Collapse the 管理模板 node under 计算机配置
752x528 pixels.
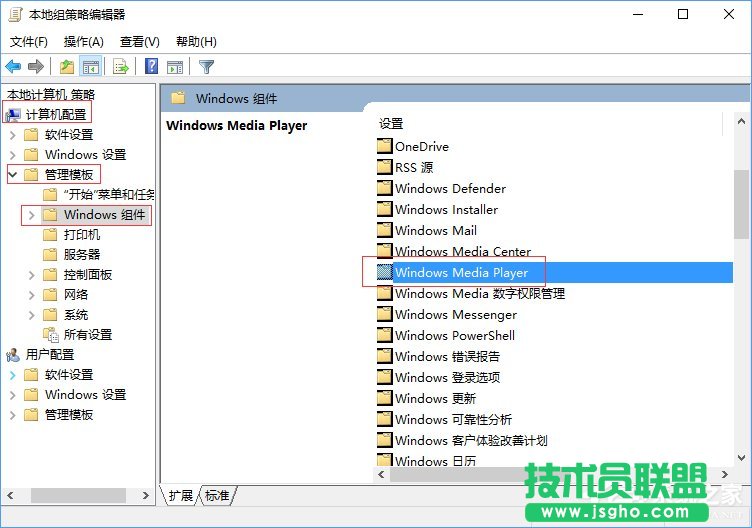tap(13, 175)
